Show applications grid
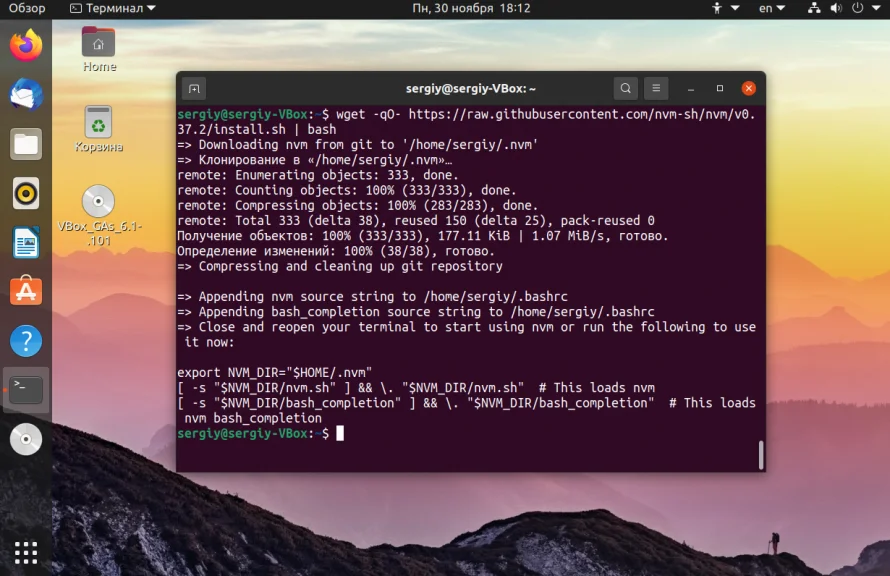The image size is (890, 576). click(x=26, y=552)
